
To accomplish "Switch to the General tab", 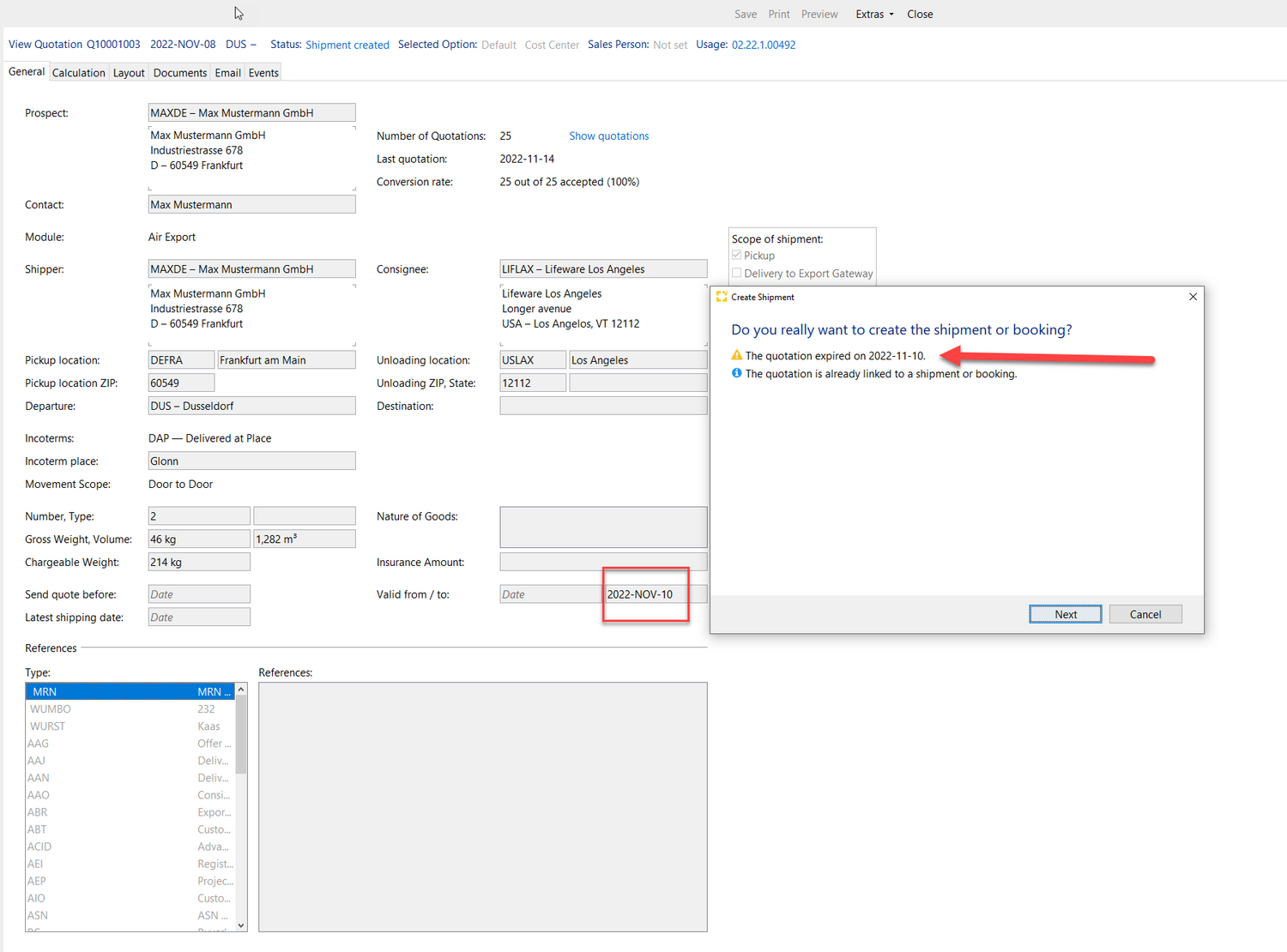I will click(27, 72).
